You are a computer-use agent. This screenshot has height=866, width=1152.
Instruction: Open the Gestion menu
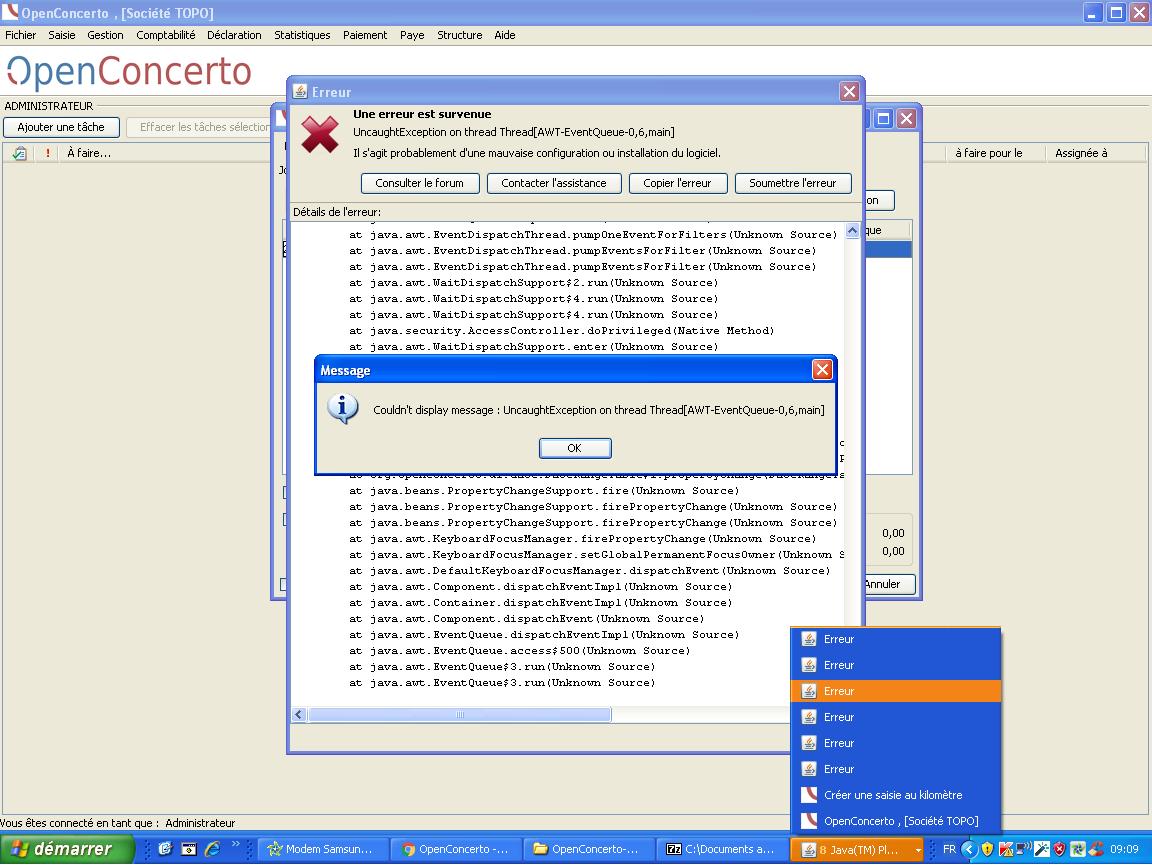tap(105, 35)
